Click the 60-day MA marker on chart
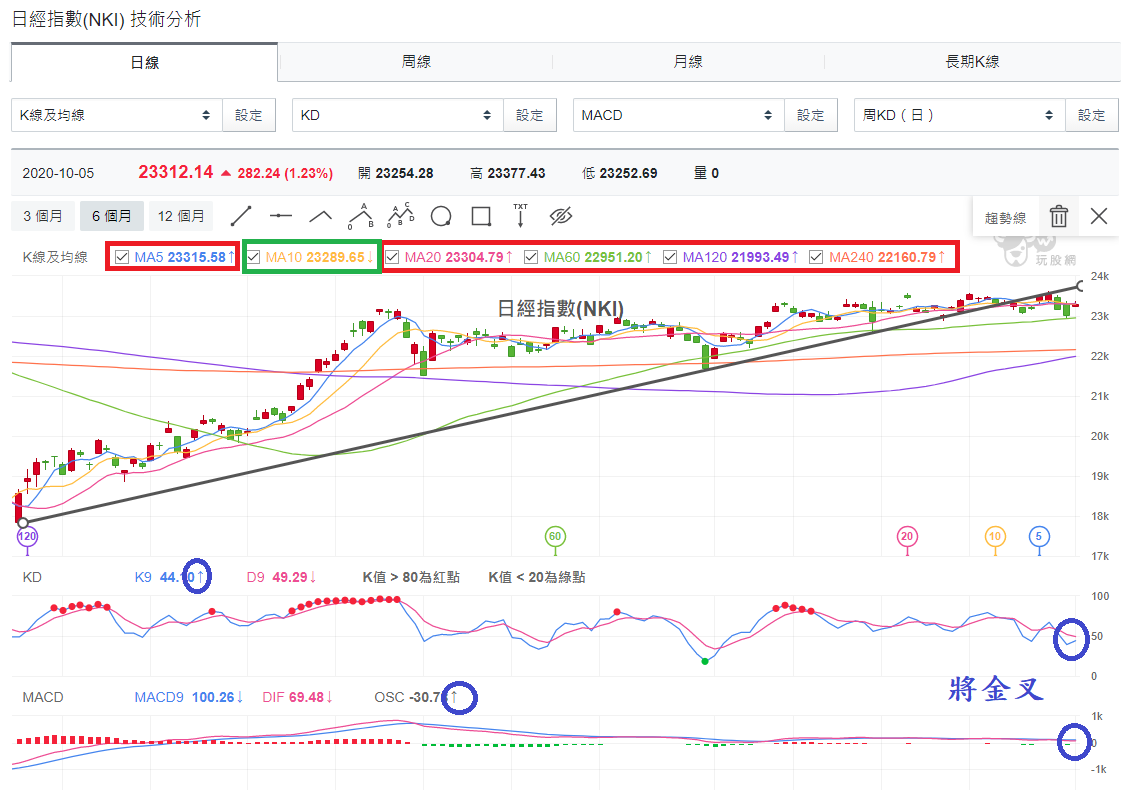Image resolution: width=1141 pixels, height=790 pixels. [x=555, y=537]
